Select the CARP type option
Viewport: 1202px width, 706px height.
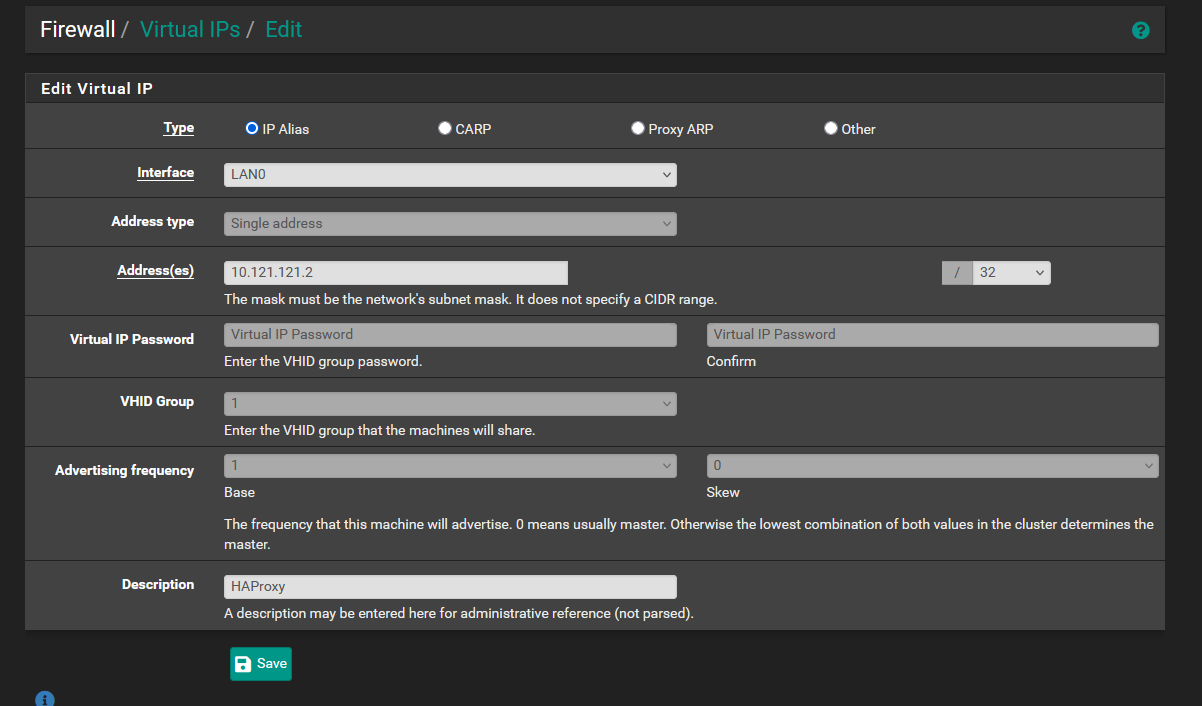(445, 128)
